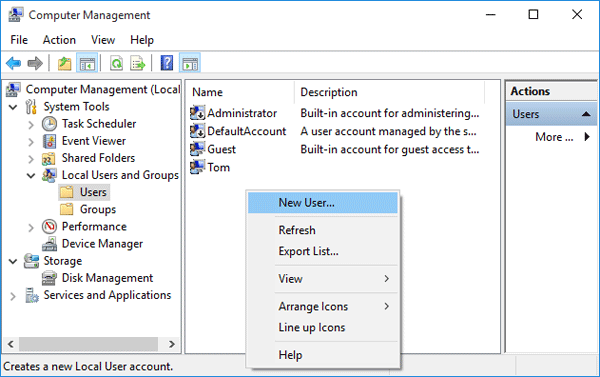Open the View submenu in context menu
The width and height of the screenshot is (600, 377).
pyautogui.click(x=323, y=279)
